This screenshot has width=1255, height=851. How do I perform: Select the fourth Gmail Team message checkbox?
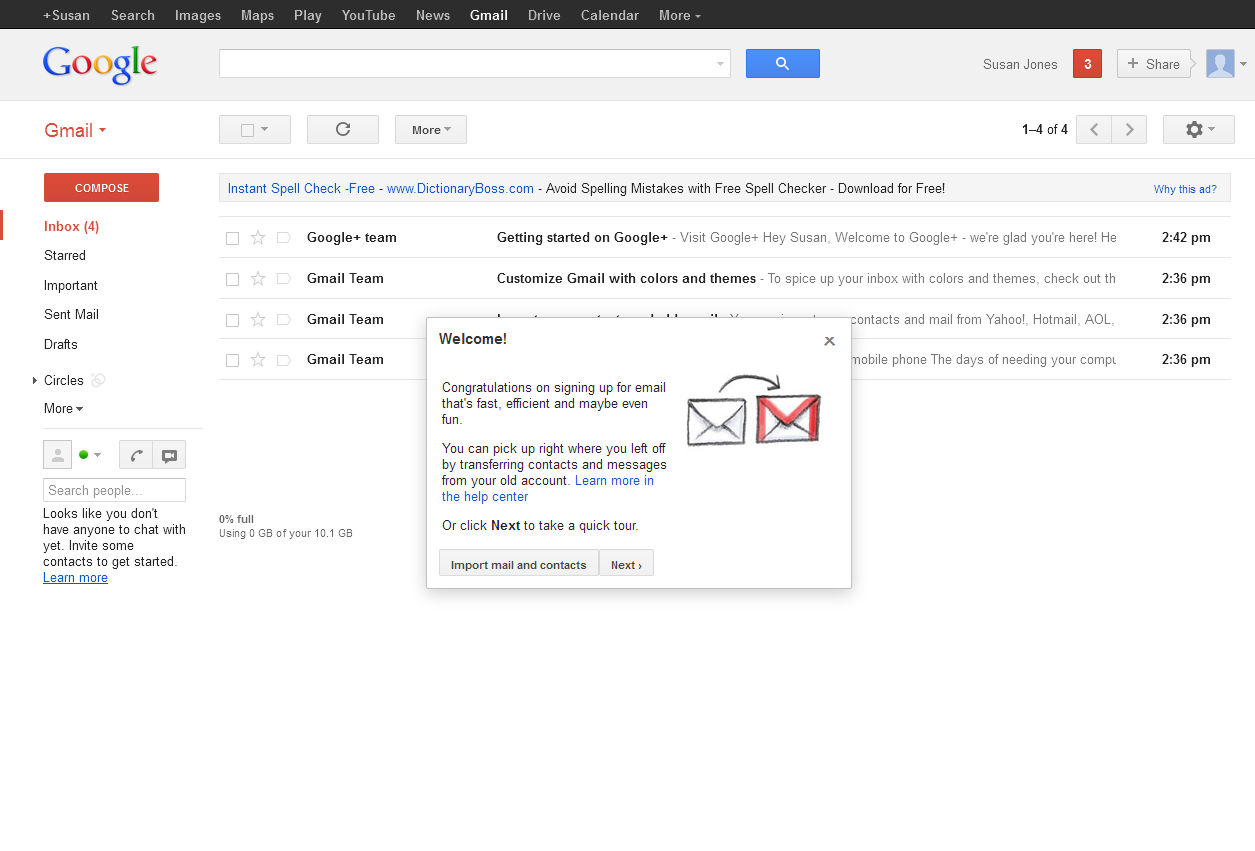pos(232,360)
